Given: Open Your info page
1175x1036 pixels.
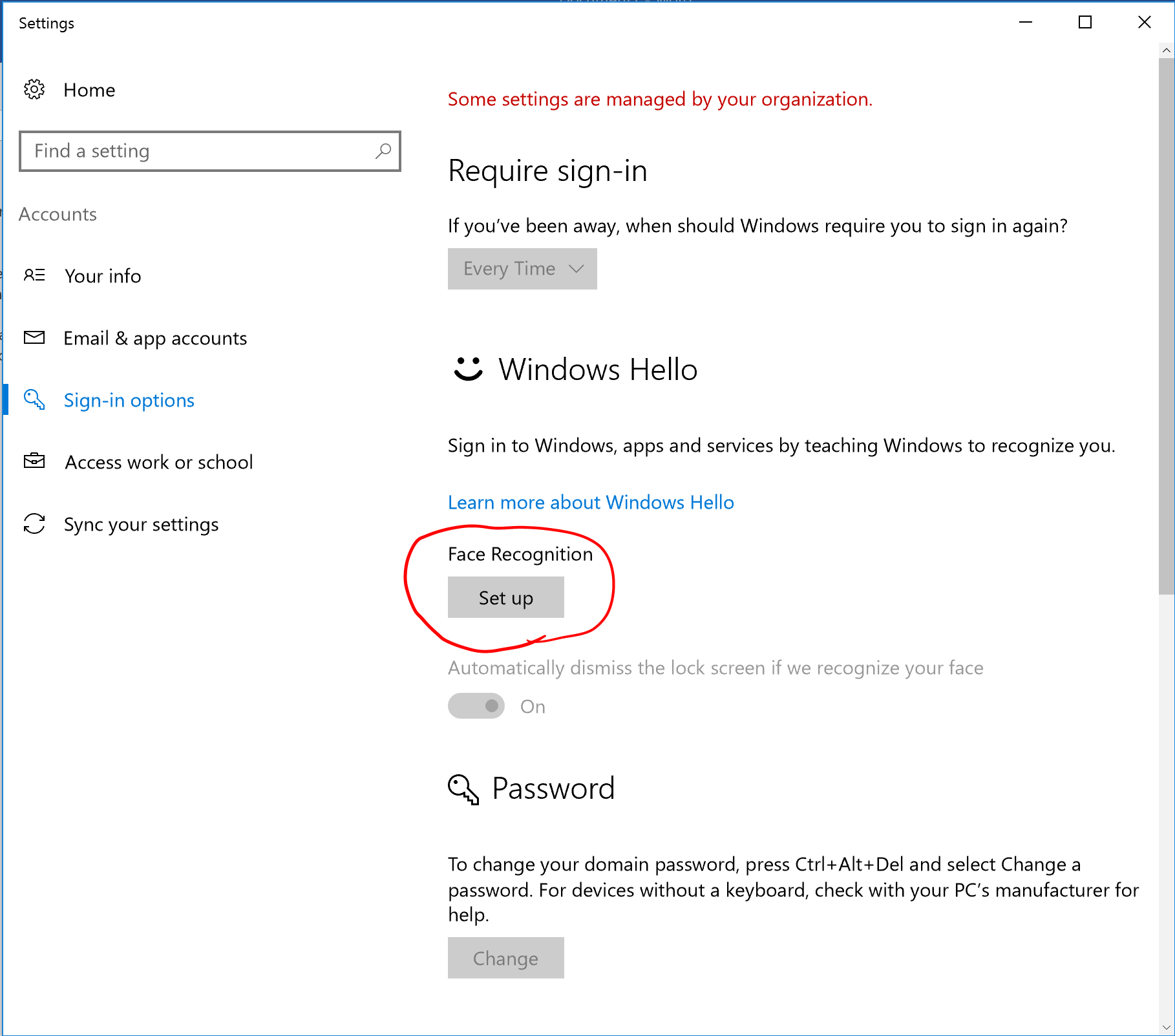Looking at the screenshot, I should (103, 276).
